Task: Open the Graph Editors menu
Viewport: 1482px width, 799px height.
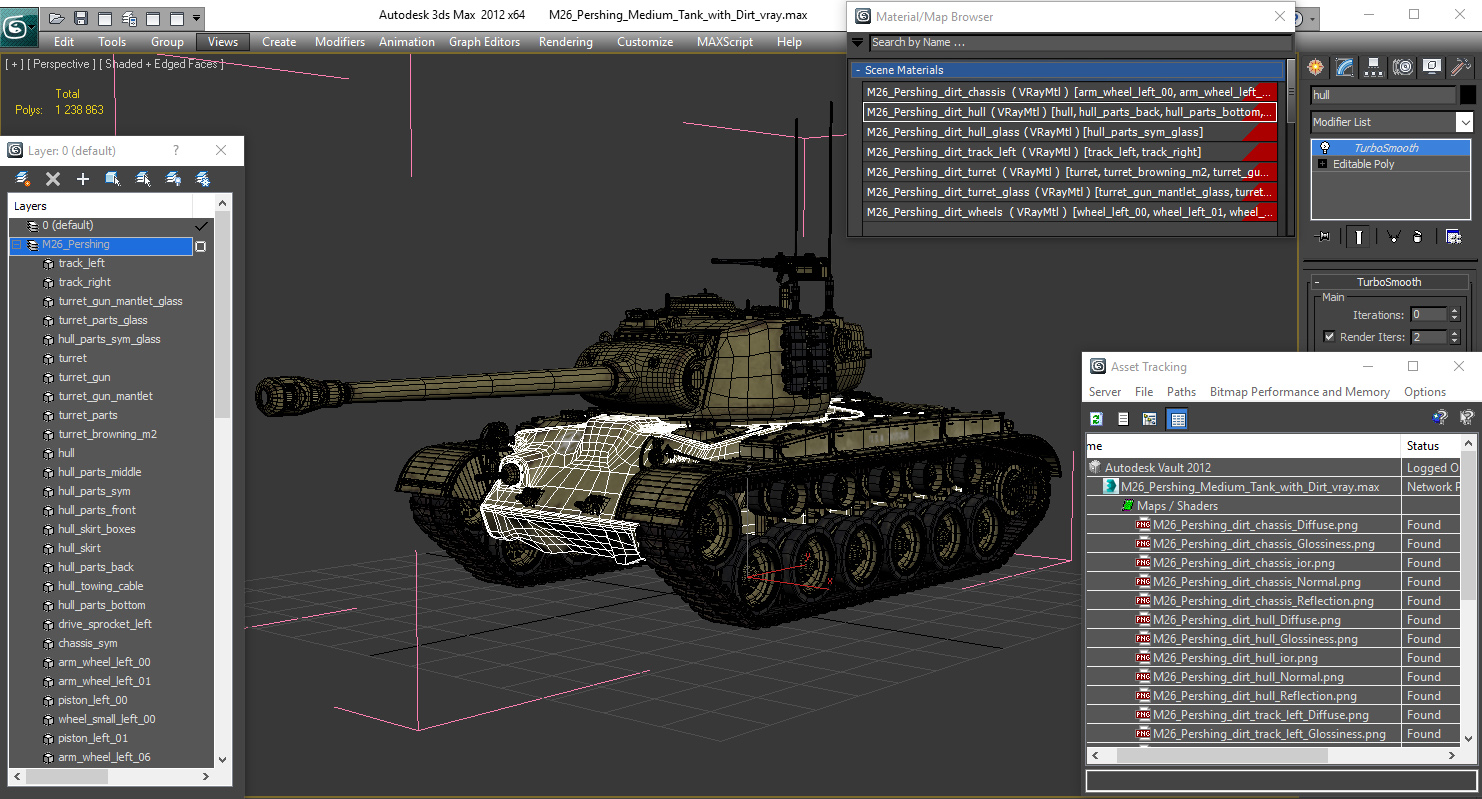Action: point(484,42)
